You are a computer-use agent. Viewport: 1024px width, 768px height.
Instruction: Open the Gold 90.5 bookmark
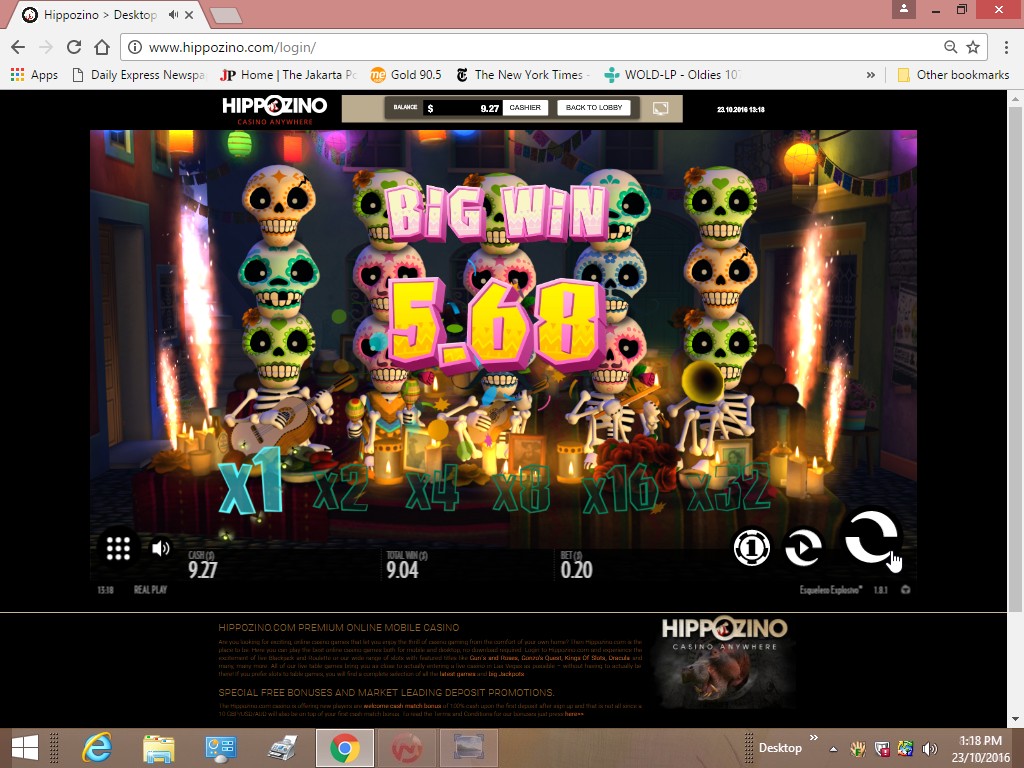[406, 75]
